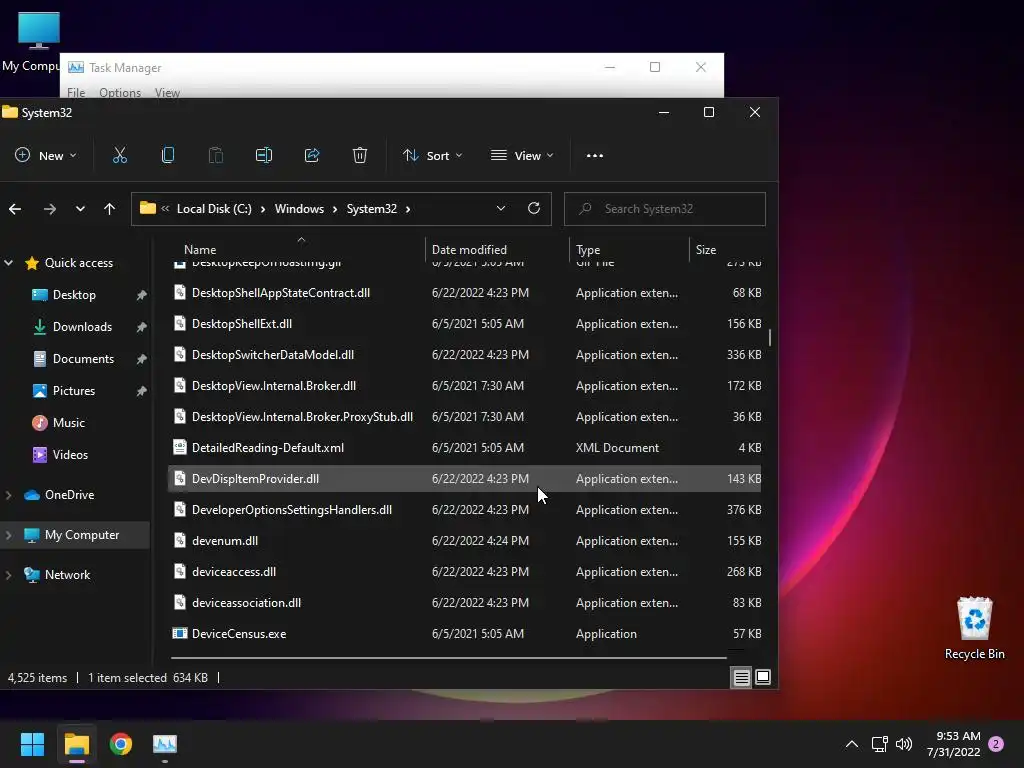The image size is (1024, 768).
Task: Select DeviceCensus.exe file
Action: 464,633
